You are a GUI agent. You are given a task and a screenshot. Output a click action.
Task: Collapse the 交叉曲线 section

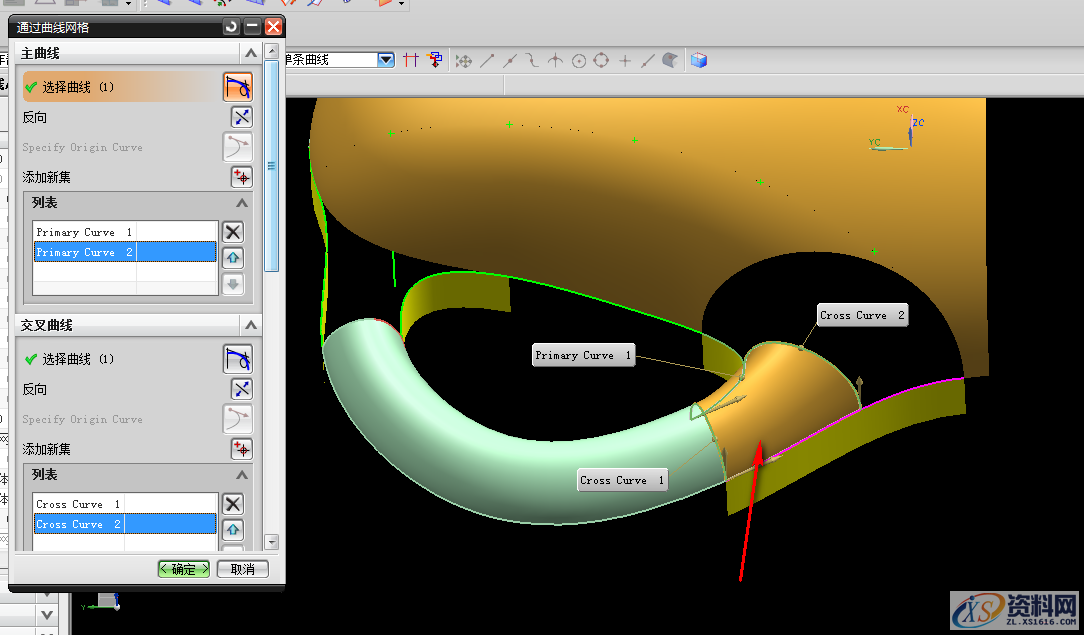click(250, 325)
